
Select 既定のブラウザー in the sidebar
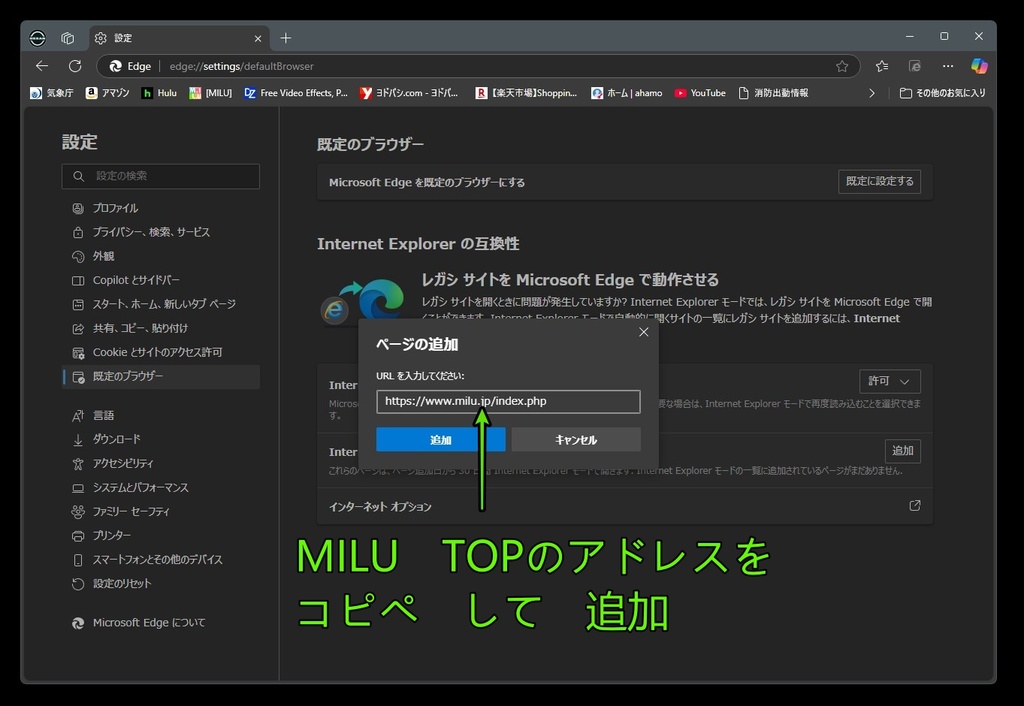click(x=161, y=377)
